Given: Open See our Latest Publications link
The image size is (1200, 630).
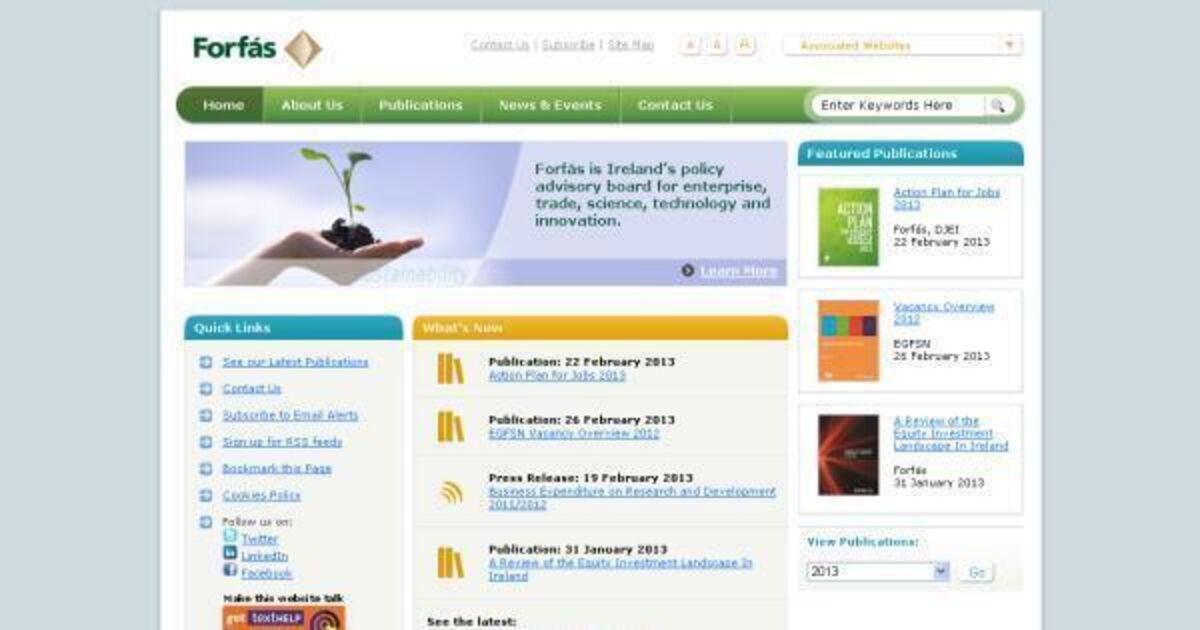Looking at the screenshot, I should 295,362.
